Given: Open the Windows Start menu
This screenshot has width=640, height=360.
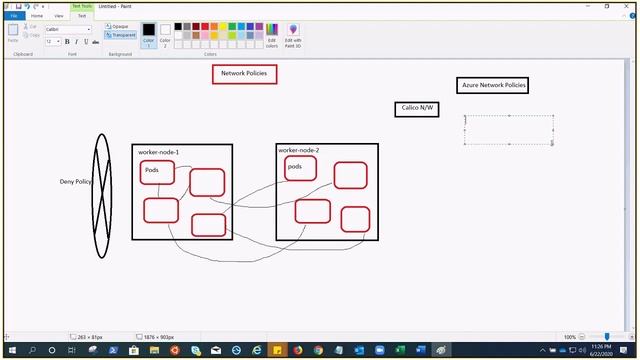Looking at the screenshot, I should [x=12, y=350].
